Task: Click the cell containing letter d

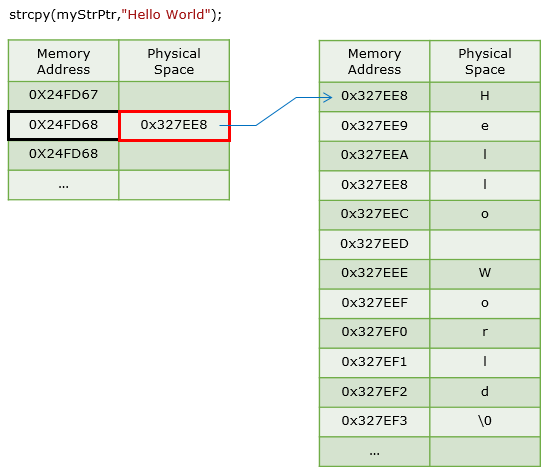Action: [x=485, y=392]
